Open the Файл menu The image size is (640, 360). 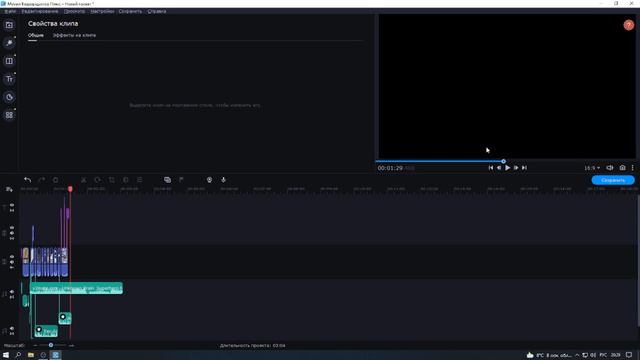coord(10,11)
